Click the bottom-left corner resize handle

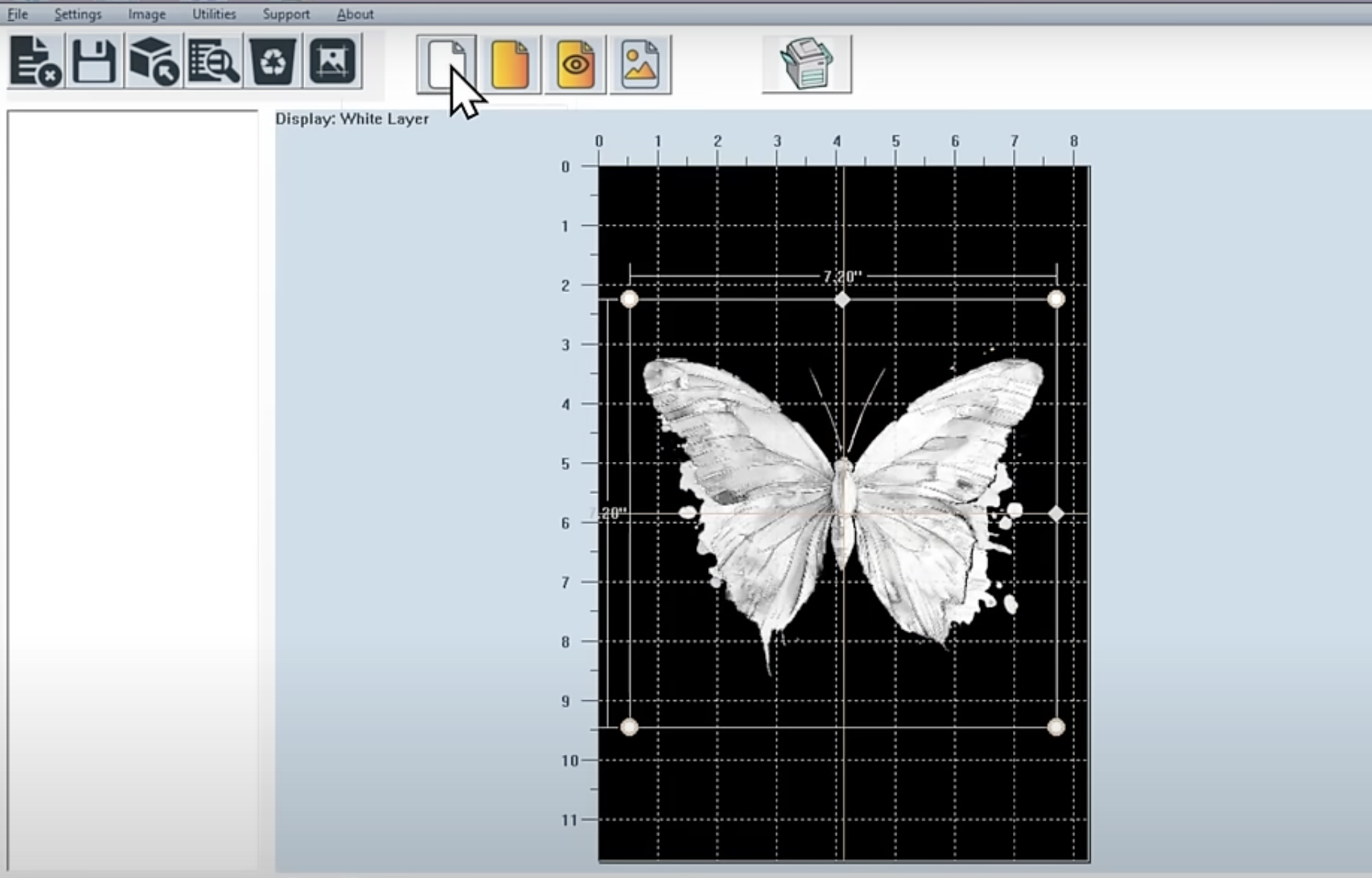point(629,727)
